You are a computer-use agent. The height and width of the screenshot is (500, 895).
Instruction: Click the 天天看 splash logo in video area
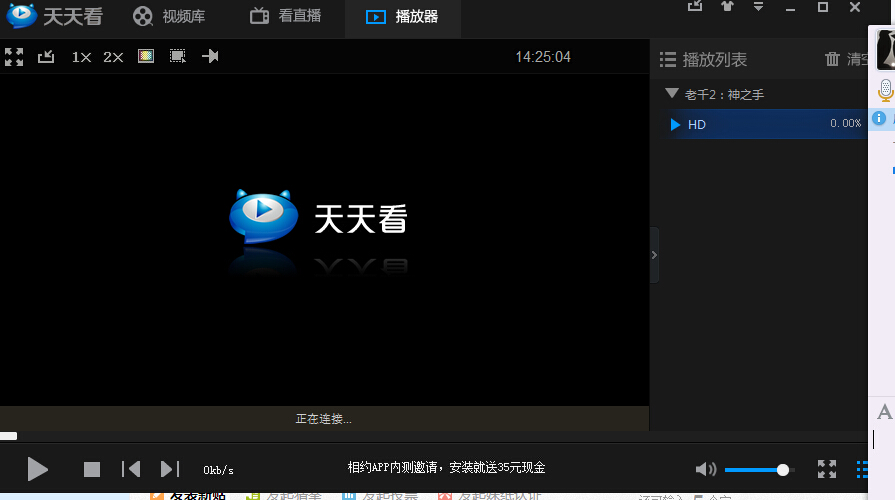[x=318, y=217]
